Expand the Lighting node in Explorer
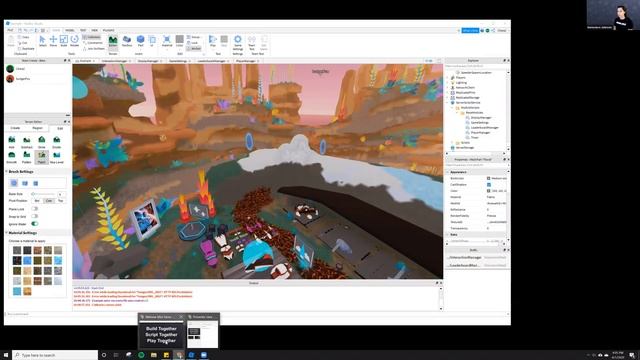640x360 pixels. 448,82
